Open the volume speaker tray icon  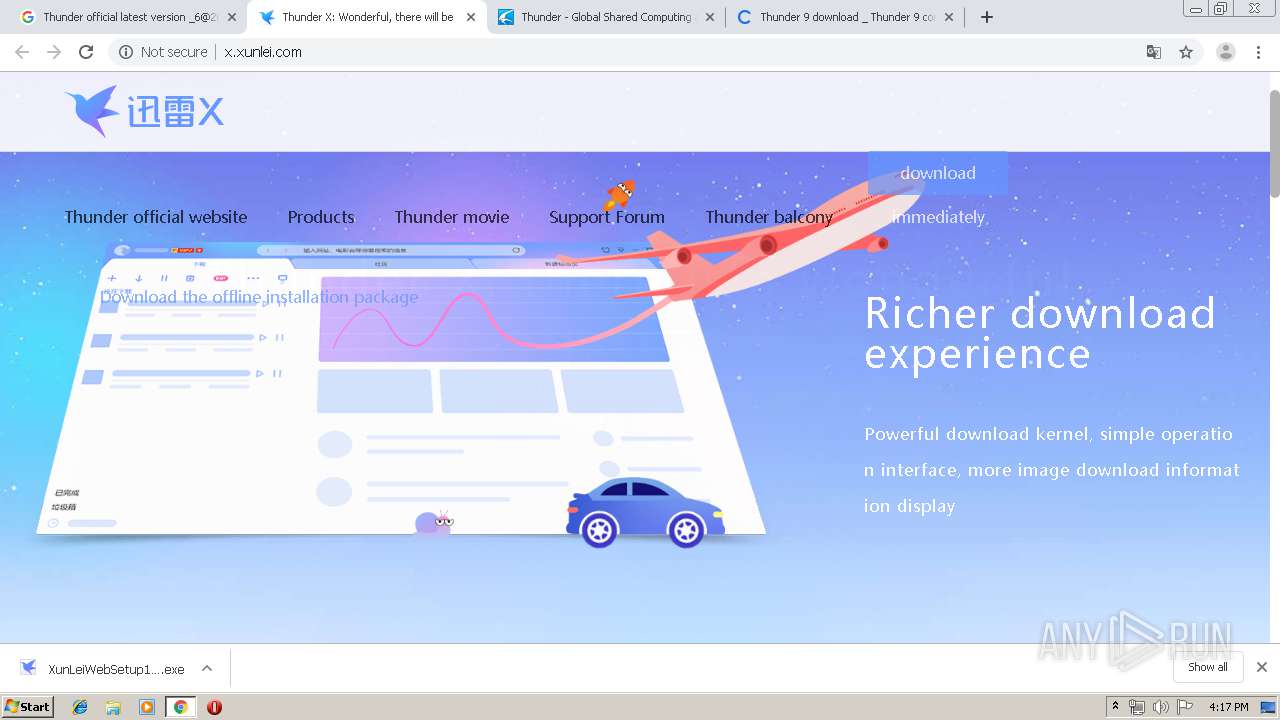point(1160,707)
